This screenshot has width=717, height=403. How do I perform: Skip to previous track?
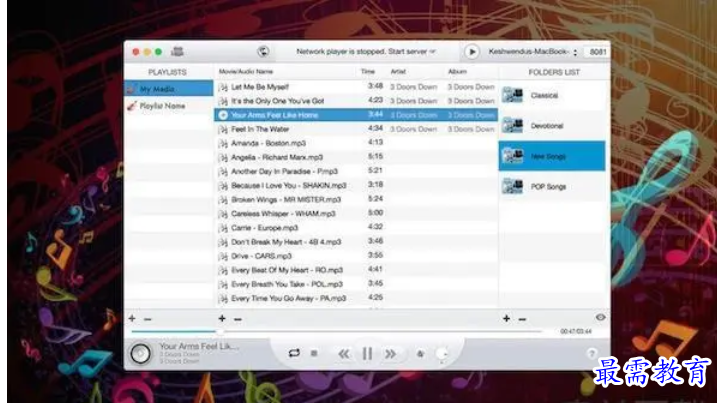click(x=344, y=354)
